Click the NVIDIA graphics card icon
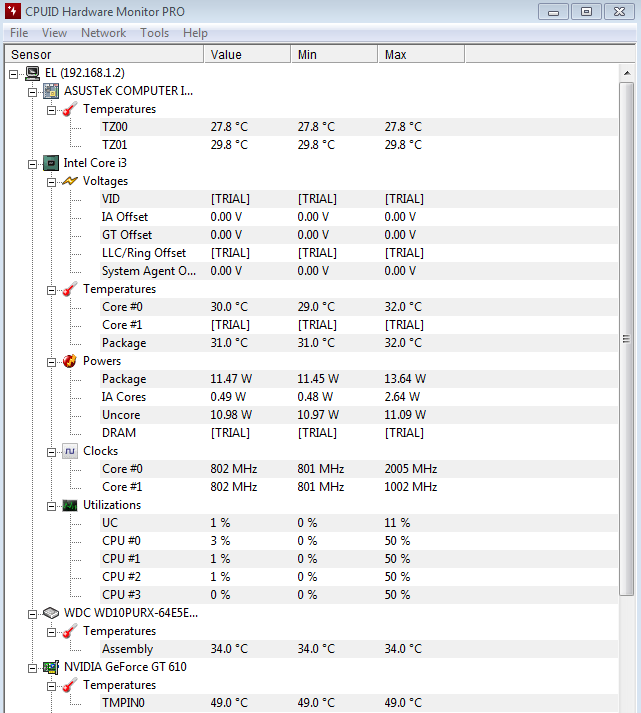The height and width of the screenshot is (713, 641). tap(51, 667)
